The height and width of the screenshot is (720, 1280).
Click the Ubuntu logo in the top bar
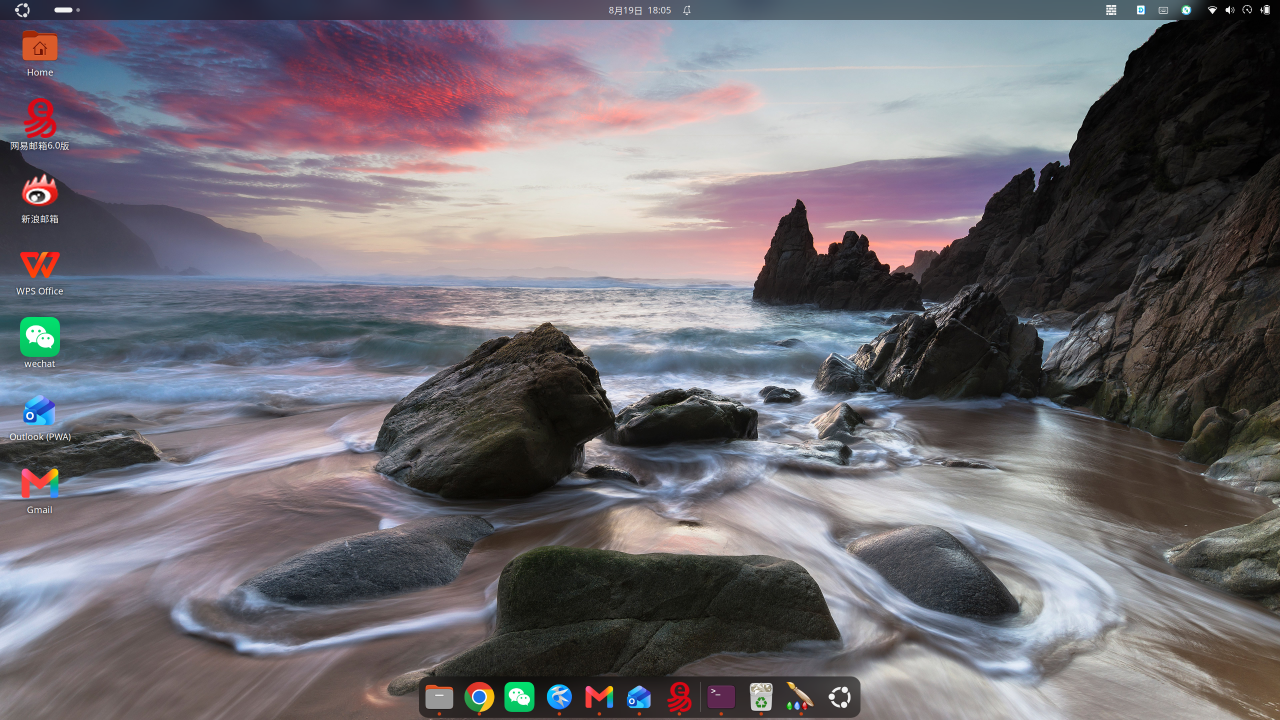click(22, 10)
